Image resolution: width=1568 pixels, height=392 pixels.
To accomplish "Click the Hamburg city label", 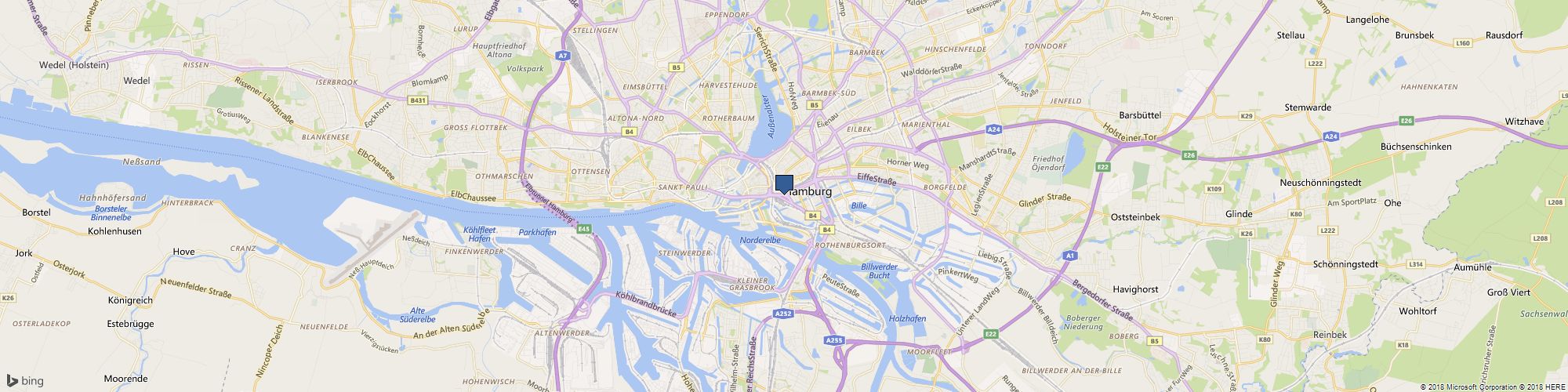I will pos(807,191).
